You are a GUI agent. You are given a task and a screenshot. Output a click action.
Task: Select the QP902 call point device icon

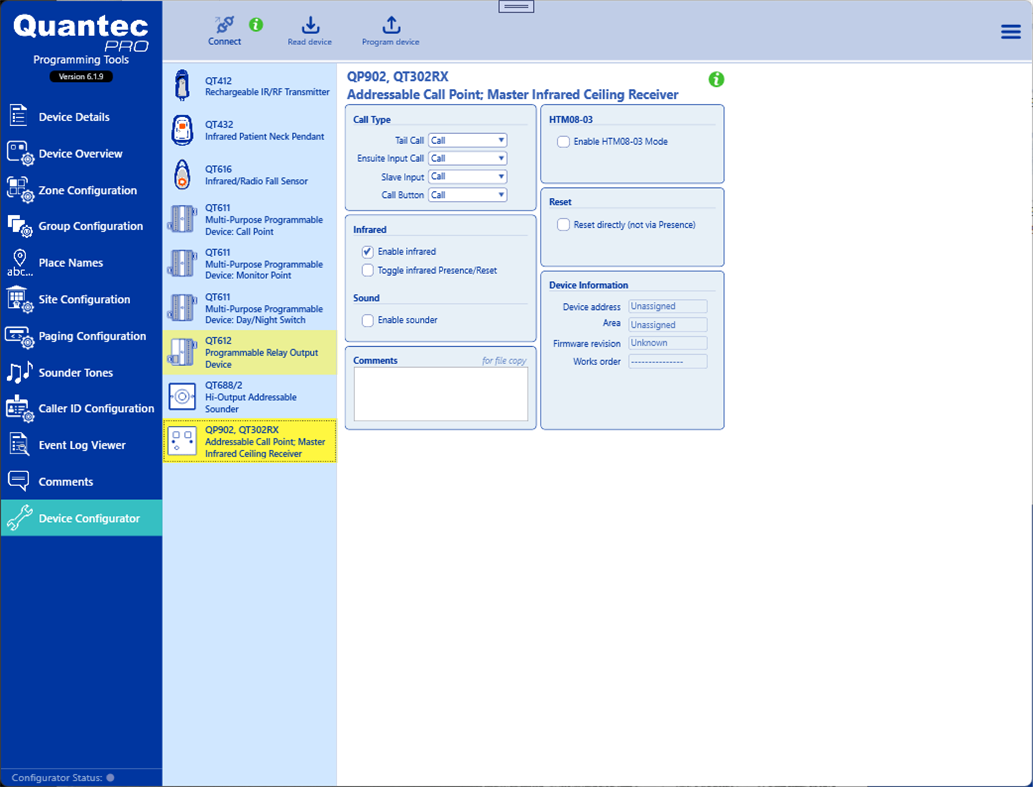tap(182, 441)
